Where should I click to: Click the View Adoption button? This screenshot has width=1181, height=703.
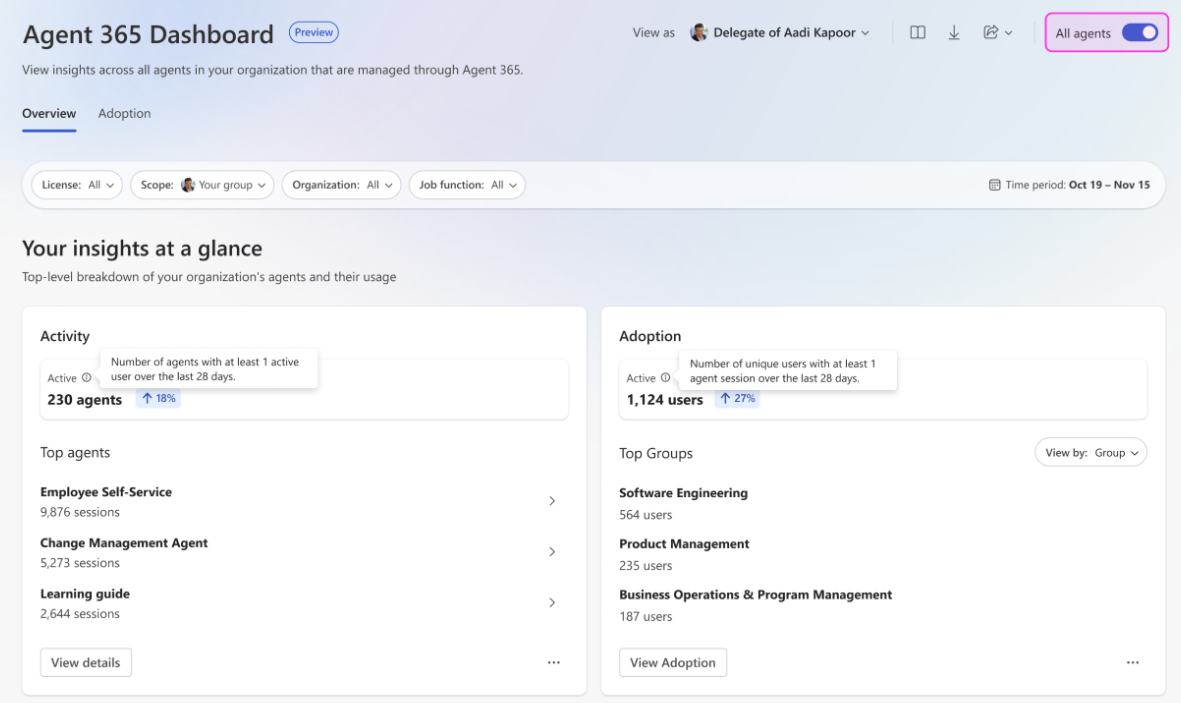pos(673,662)
